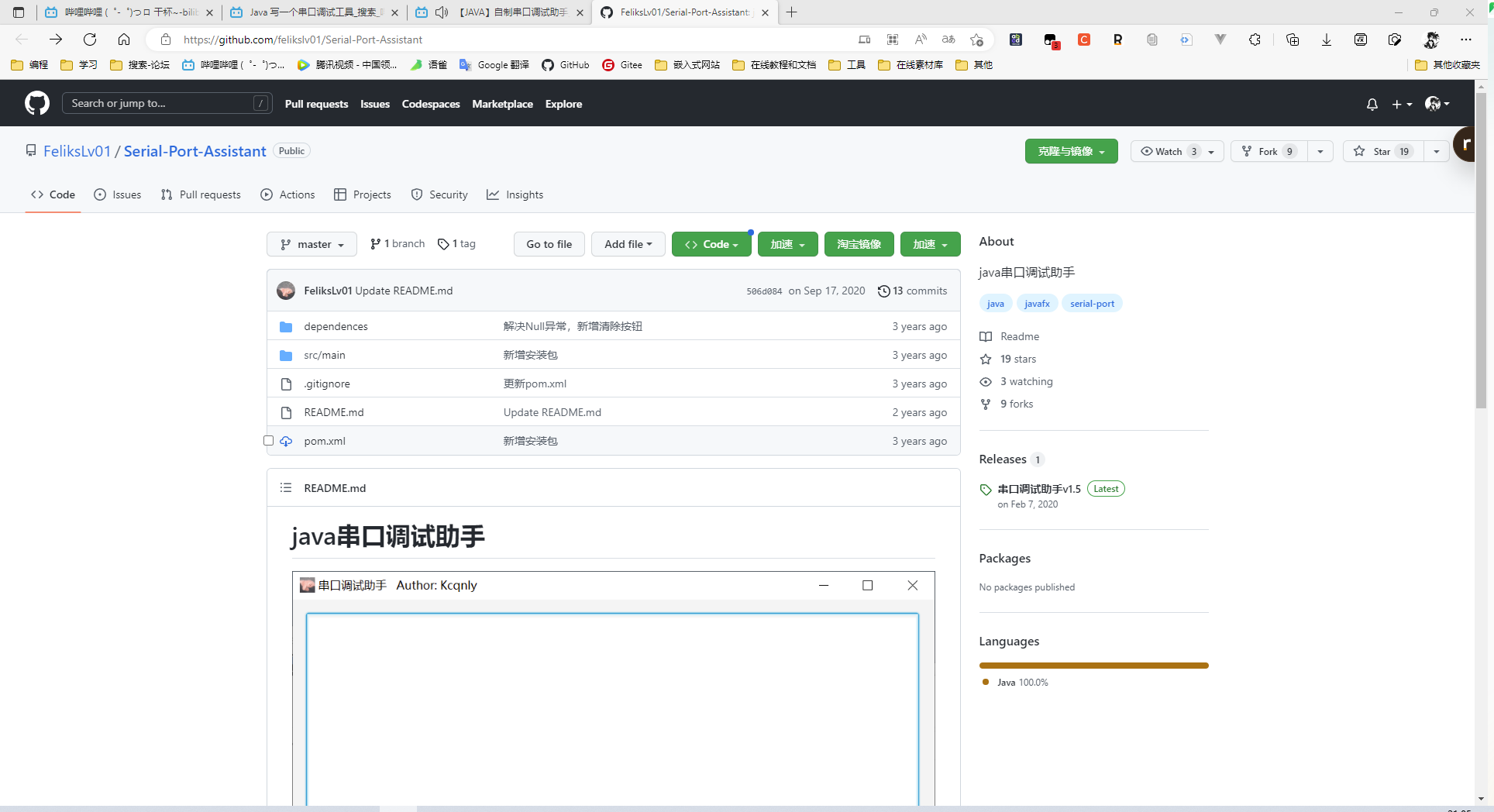Screen dimensions: 1494x812
Task: Click the book icon next to Readme
Action: [986, 336]
